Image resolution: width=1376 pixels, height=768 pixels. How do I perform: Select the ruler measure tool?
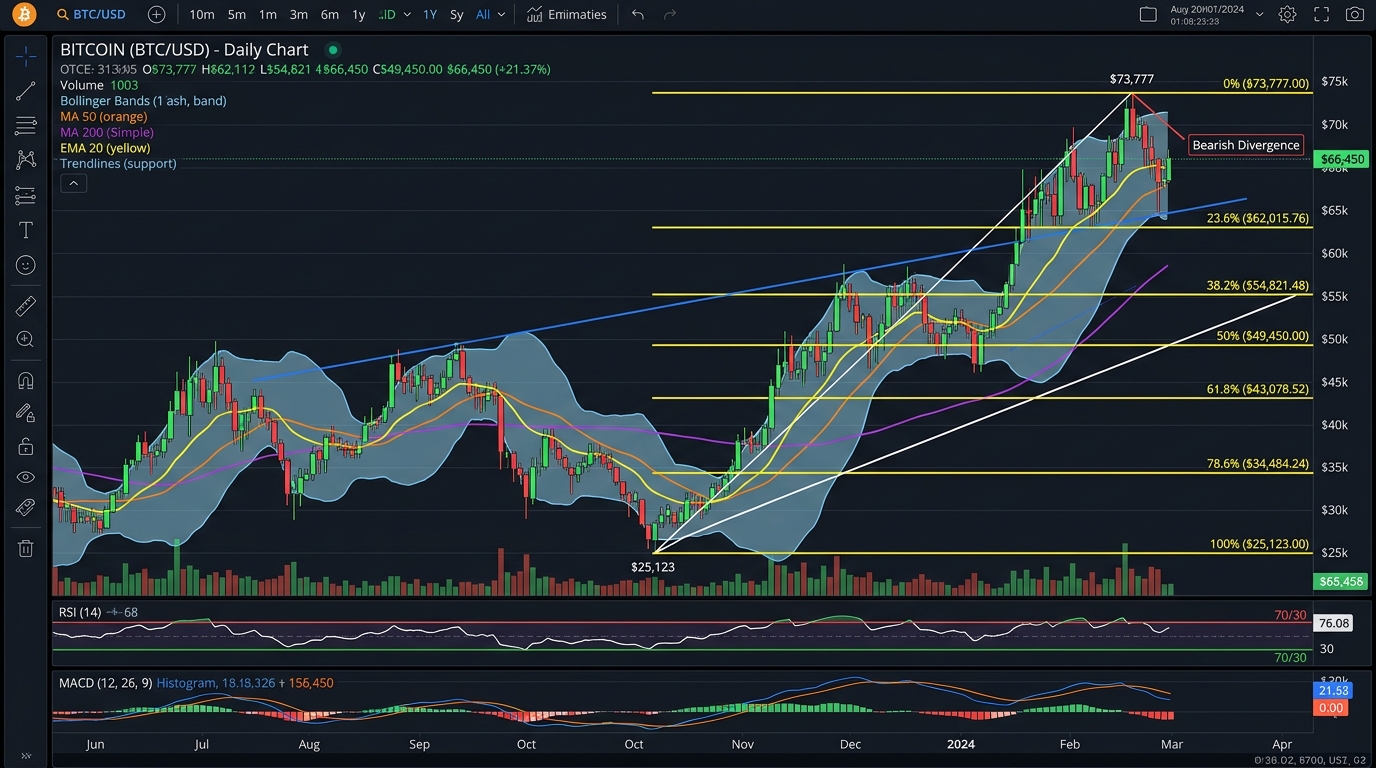click(x=26, y=305)
